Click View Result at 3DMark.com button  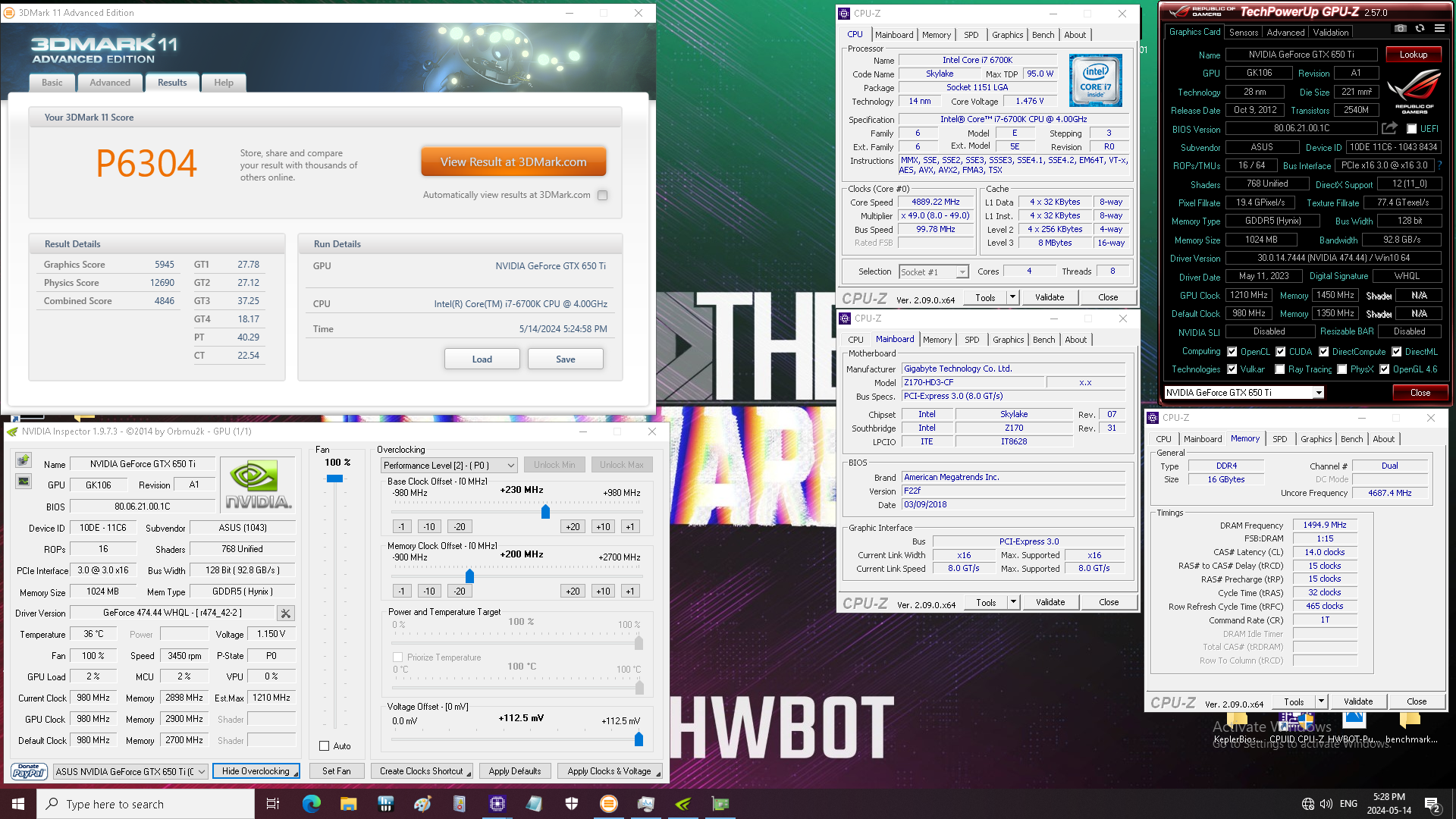point(513,162)
